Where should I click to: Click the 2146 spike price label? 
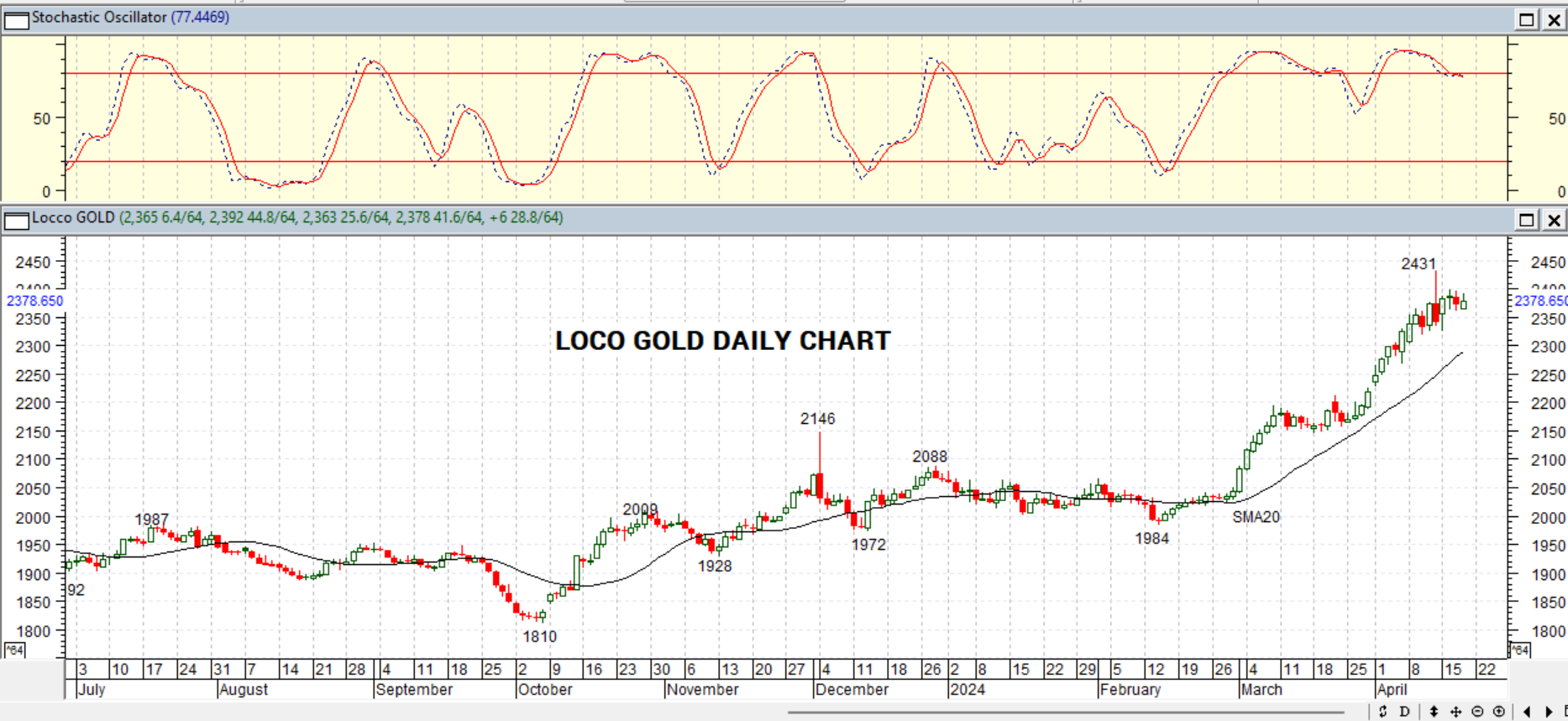817,418
